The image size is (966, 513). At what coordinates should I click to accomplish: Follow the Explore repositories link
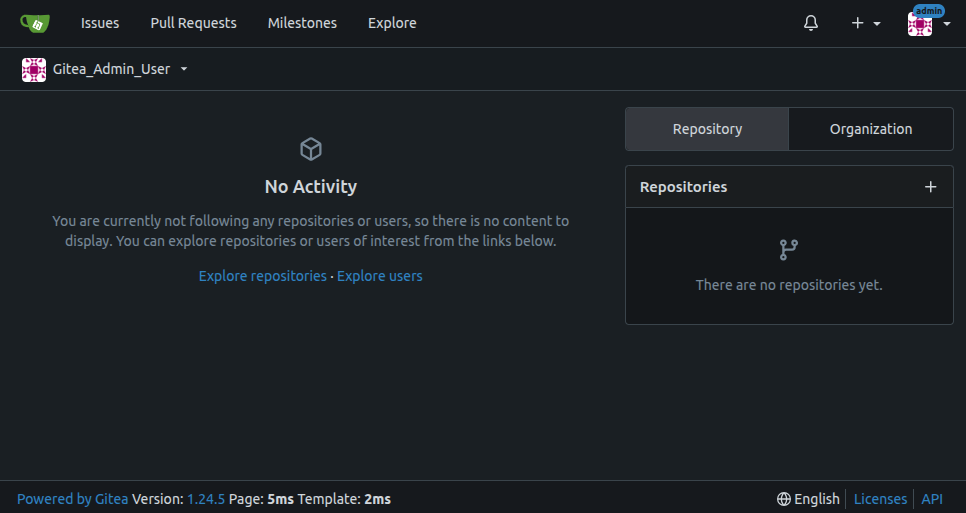[262, 276]
